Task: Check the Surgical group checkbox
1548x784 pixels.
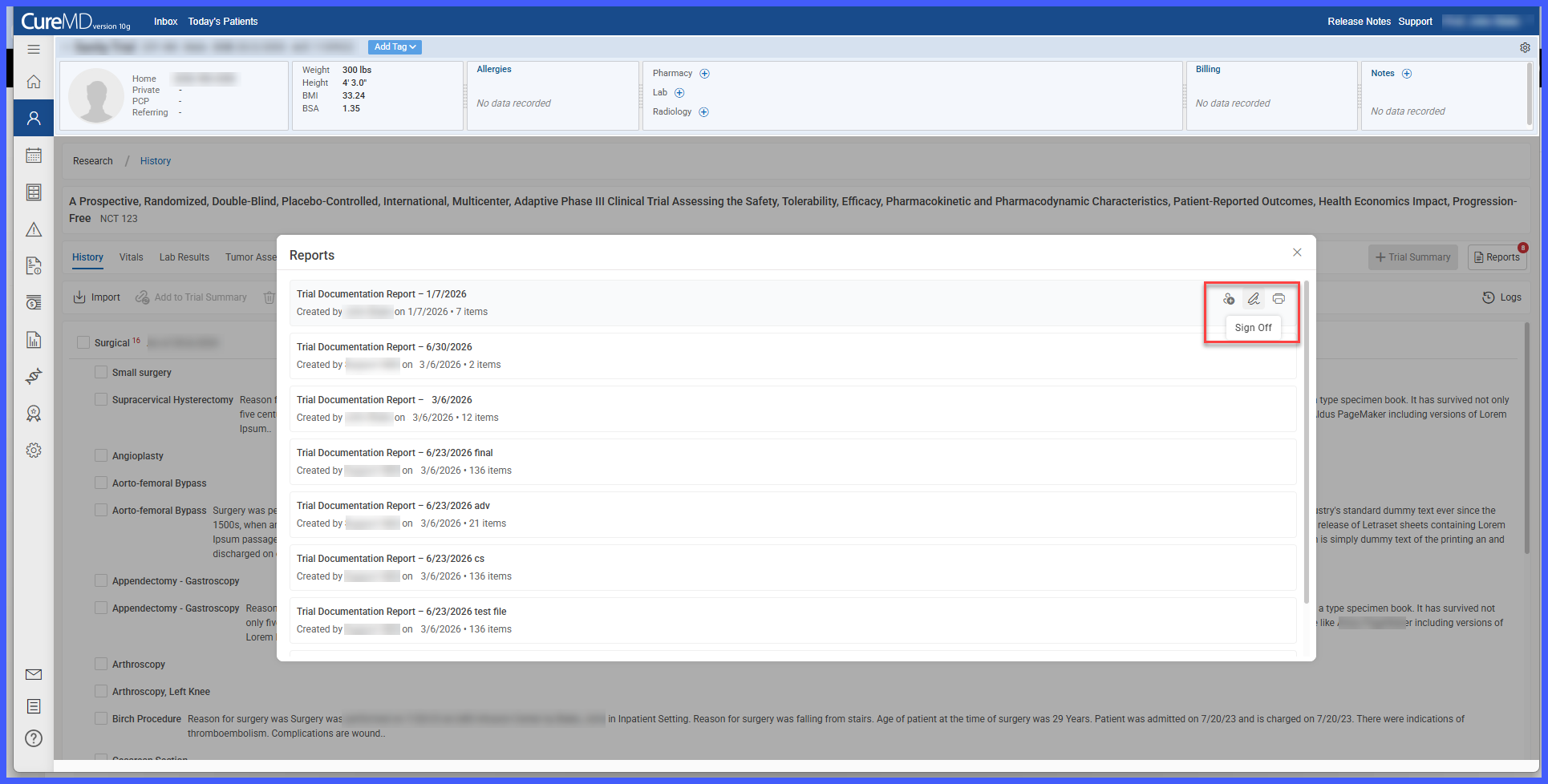Action: pos(83,342)
